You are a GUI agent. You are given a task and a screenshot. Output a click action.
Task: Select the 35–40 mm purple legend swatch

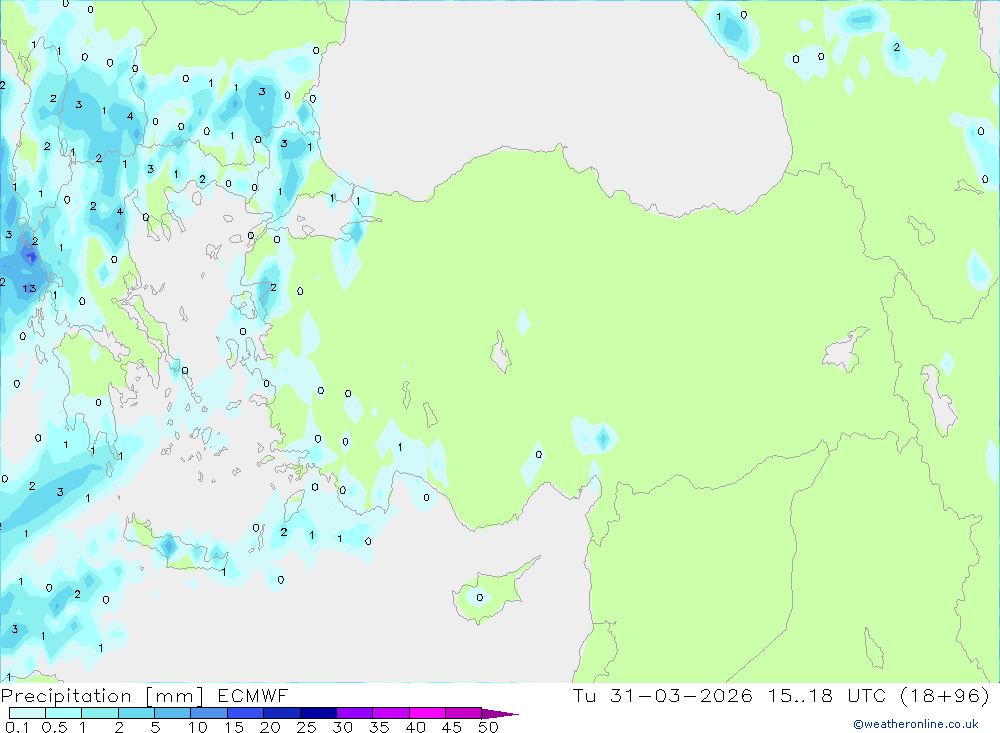point(390,713)
